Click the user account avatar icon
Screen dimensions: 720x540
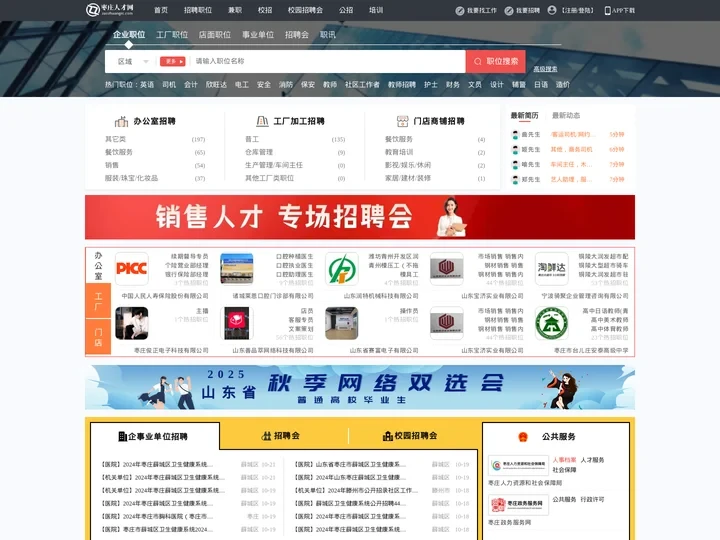pos(552,10)
